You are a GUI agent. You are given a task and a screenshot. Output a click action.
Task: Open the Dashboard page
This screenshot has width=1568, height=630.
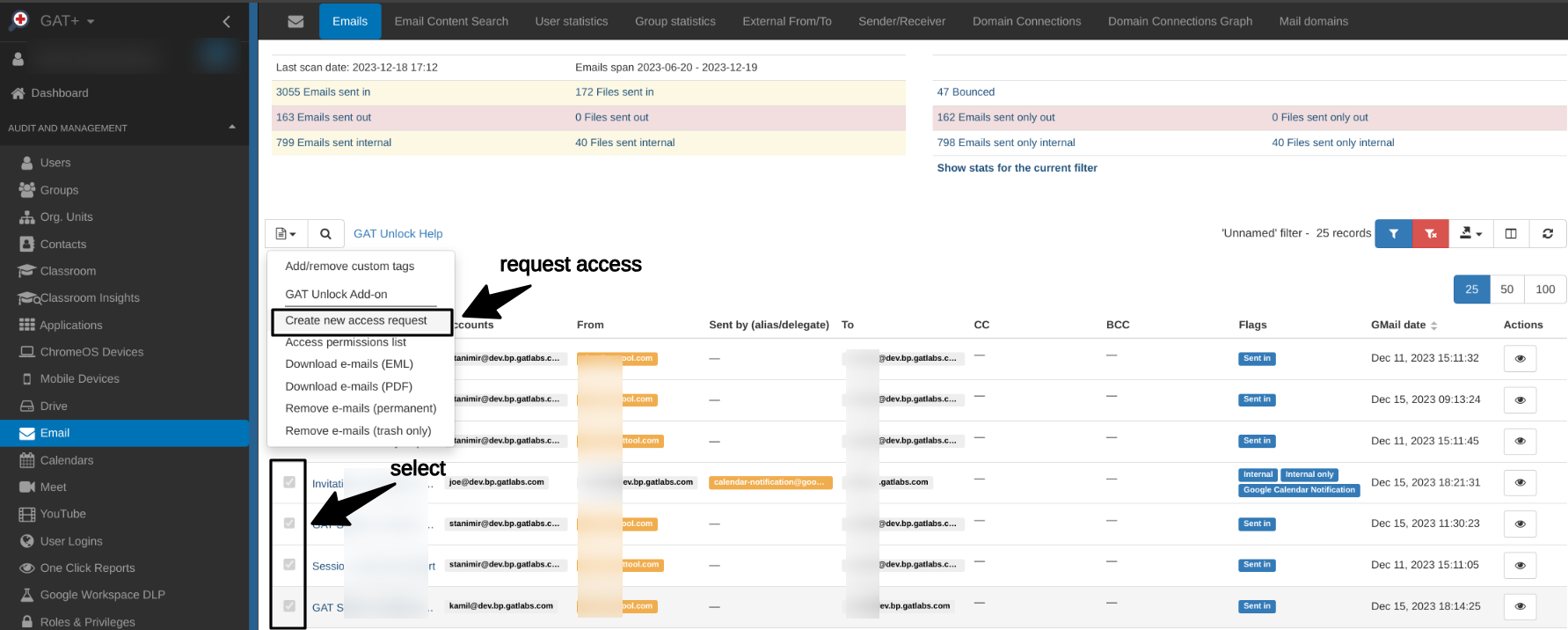pyautogui.click(x=60, y=93)
